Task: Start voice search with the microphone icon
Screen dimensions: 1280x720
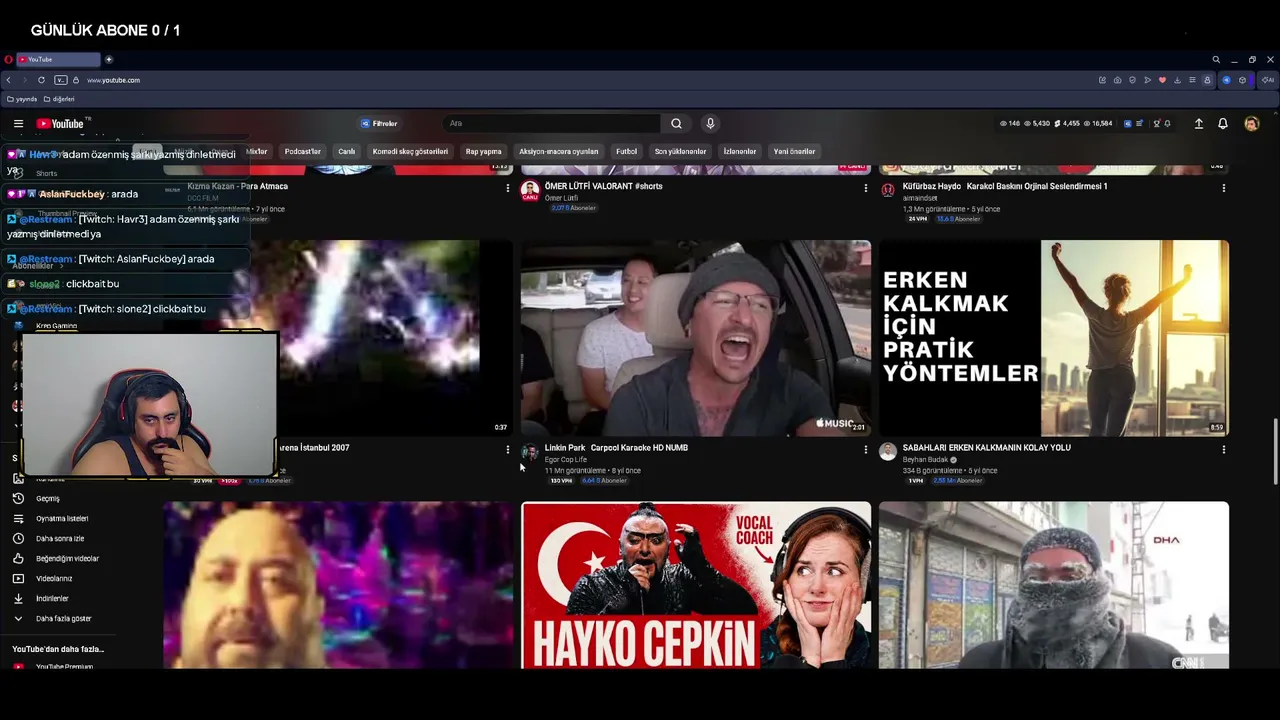Action: tap(710, 124)
